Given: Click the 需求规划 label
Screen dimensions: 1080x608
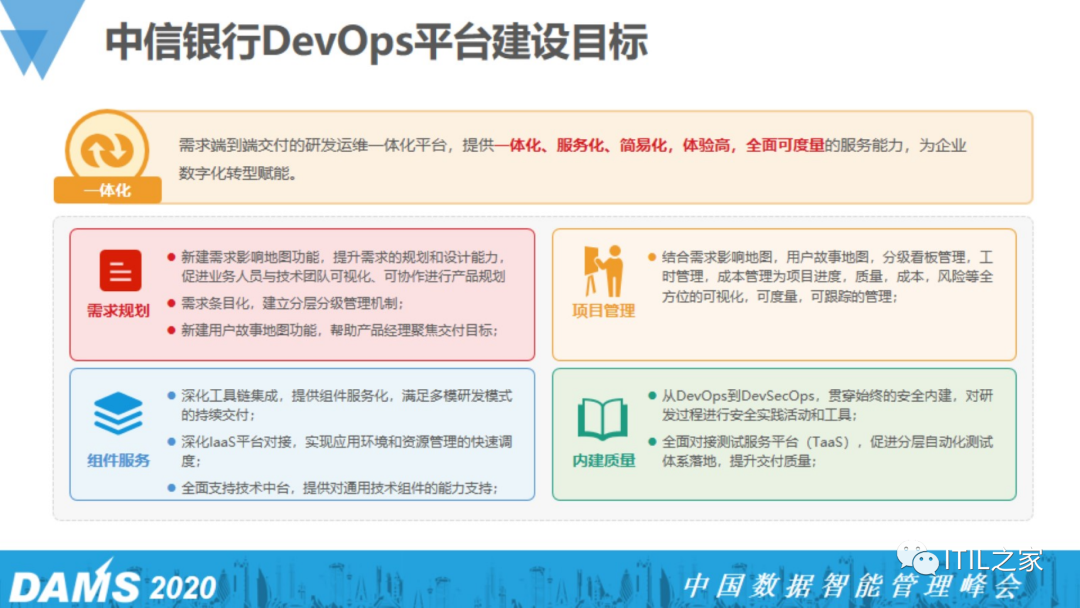Looking at the screenshot, I should [118, 311].
